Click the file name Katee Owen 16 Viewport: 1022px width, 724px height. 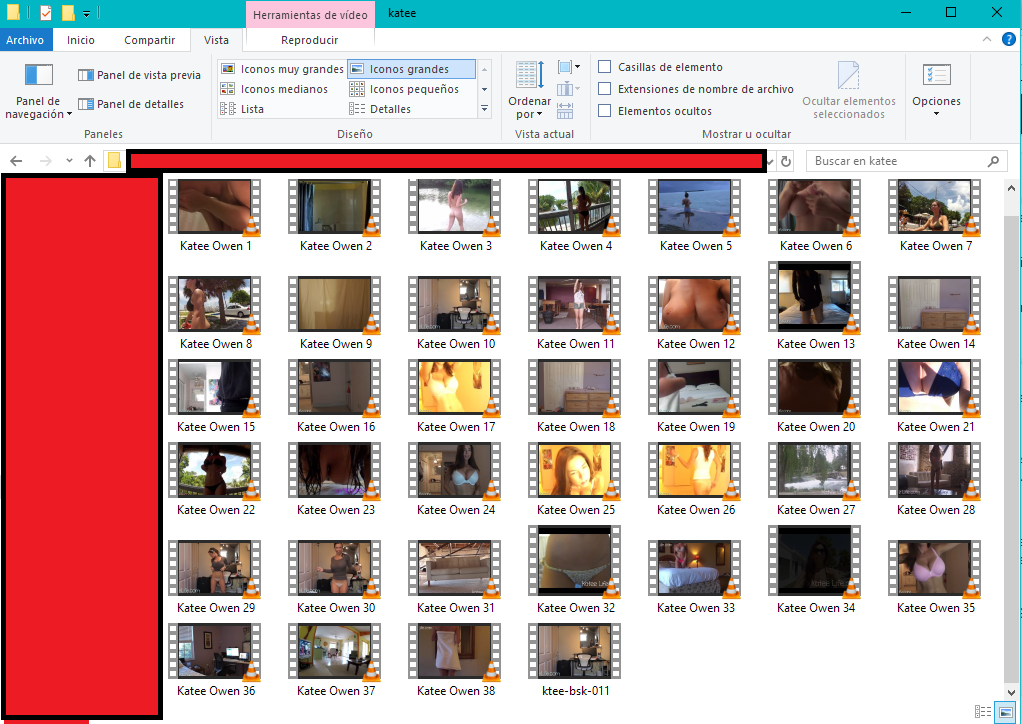pyautogui.click(x=336, y=427)
